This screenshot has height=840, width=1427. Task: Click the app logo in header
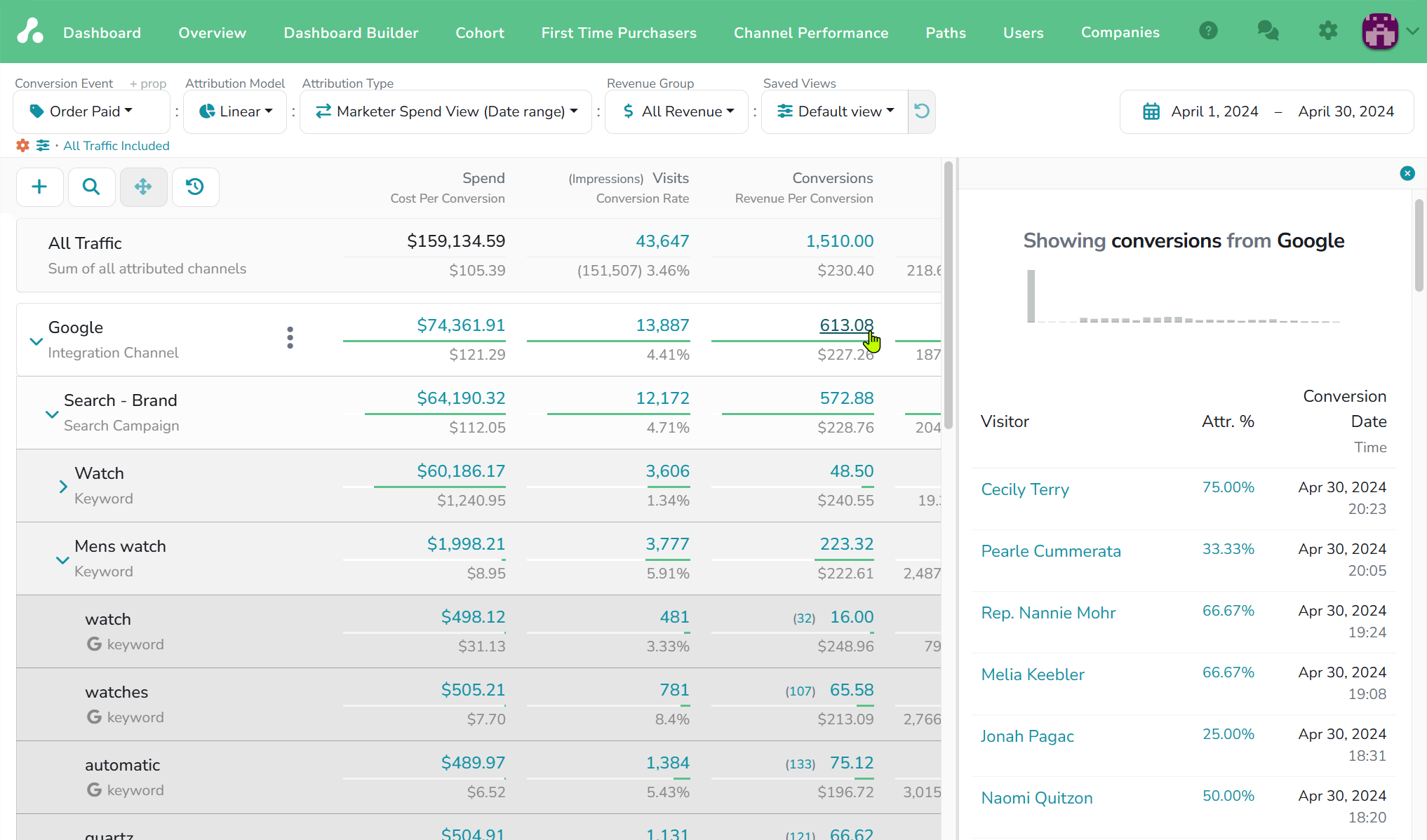click(30, 31)
